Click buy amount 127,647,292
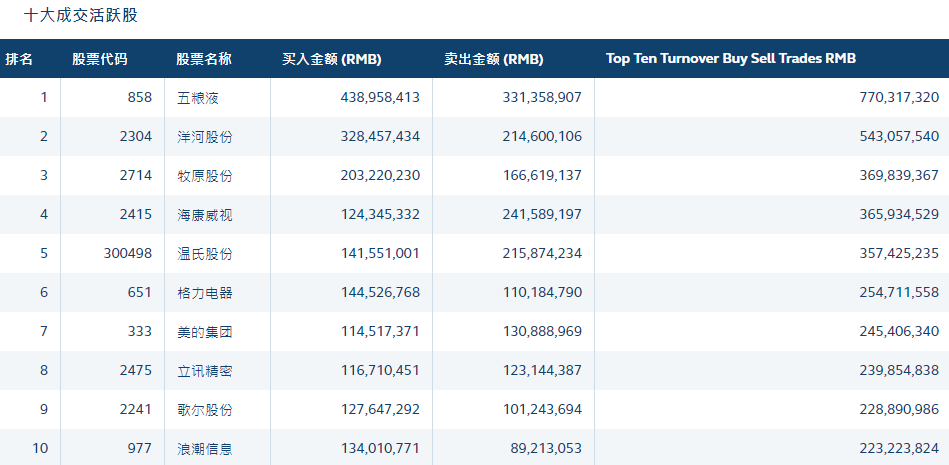The height and width of the screenshot is (465, 949). click(x=380, y=409)
